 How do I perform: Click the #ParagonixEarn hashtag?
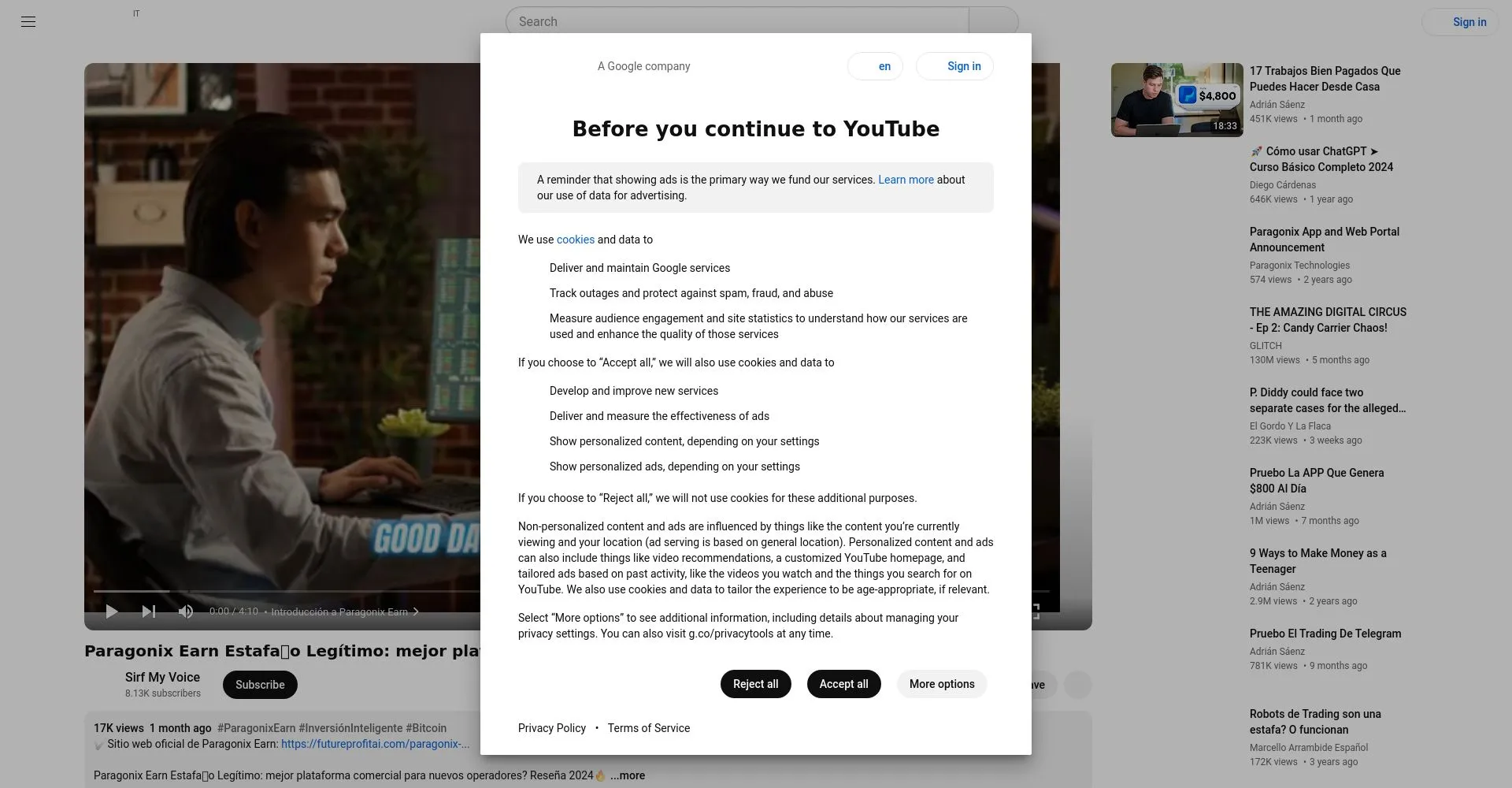pos(256,728)
